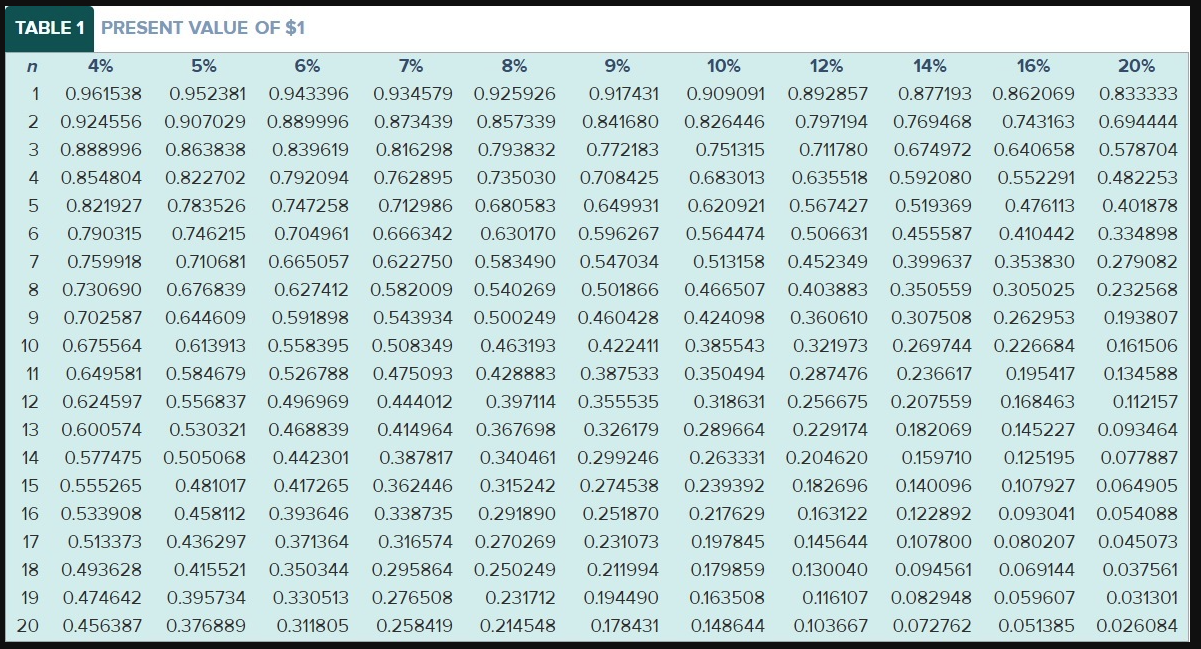This screenshot has width=1201, height=649.
Task: Click the 8% column header
Action: point(514,66)
